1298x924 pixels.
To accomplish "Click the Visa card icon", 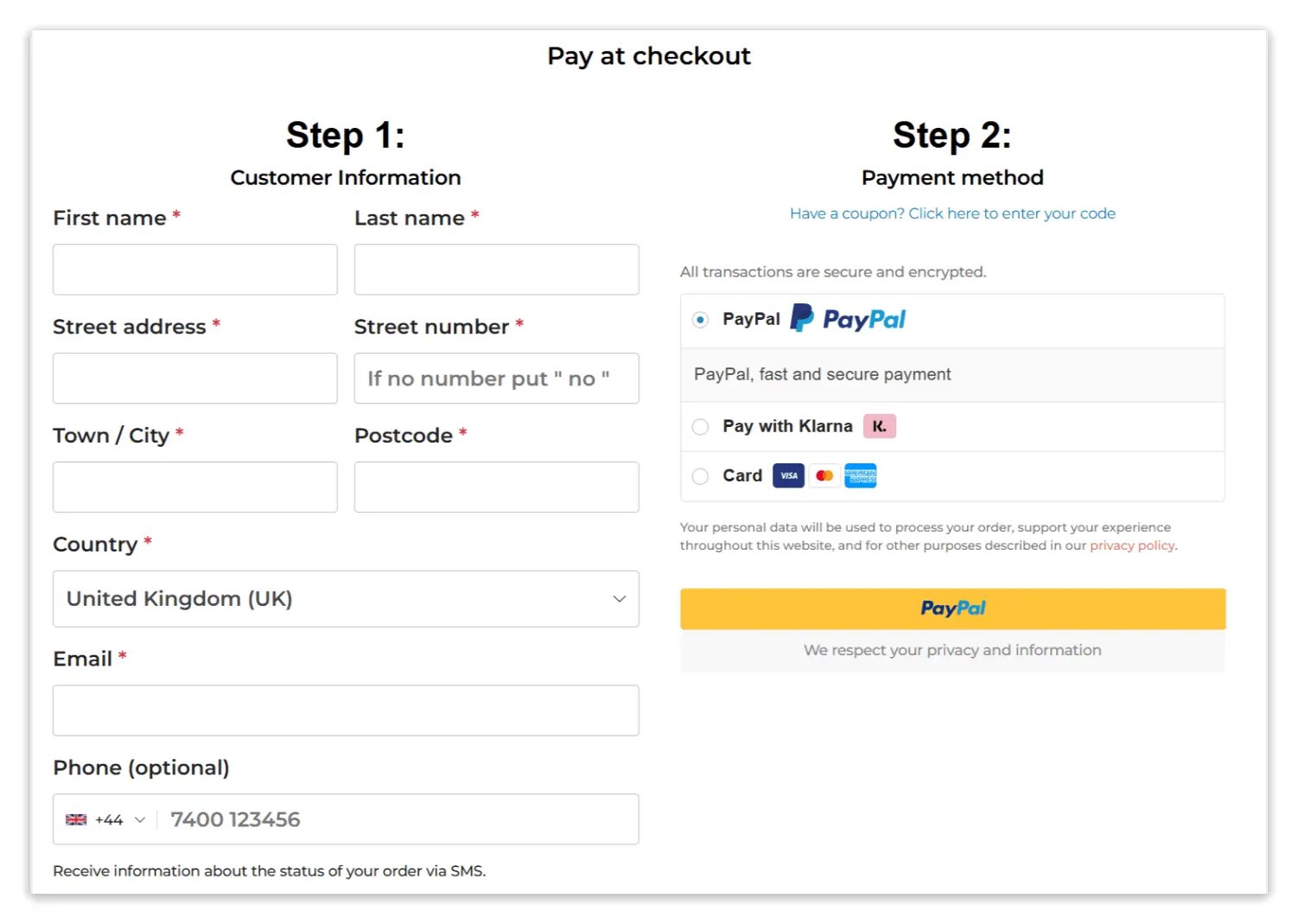I will (788, 476).
